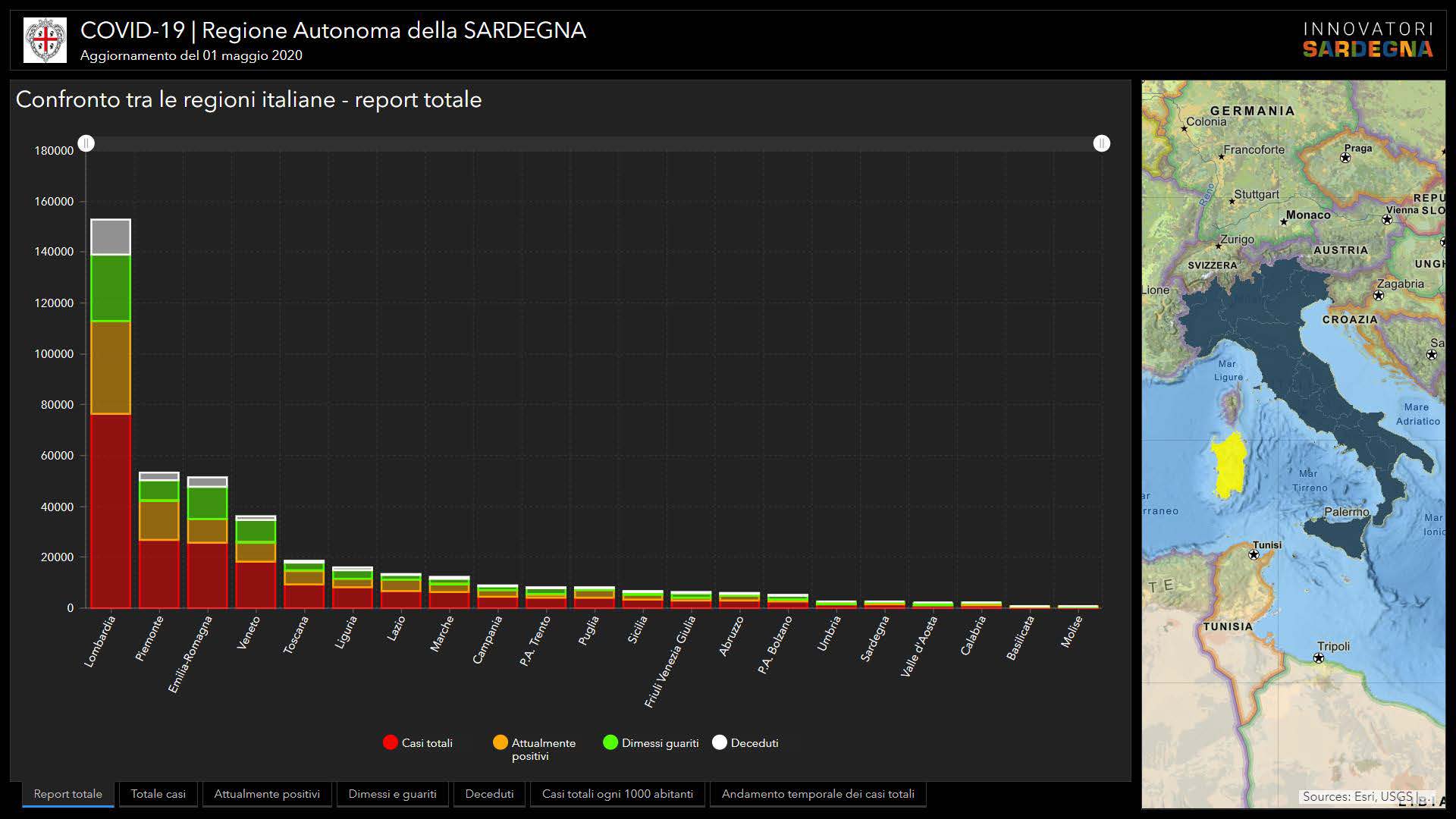This screenshot has width=1456, height=819.
Task: Select the yellow Sardegna island on map
Action: click(x=1228, y=466)
